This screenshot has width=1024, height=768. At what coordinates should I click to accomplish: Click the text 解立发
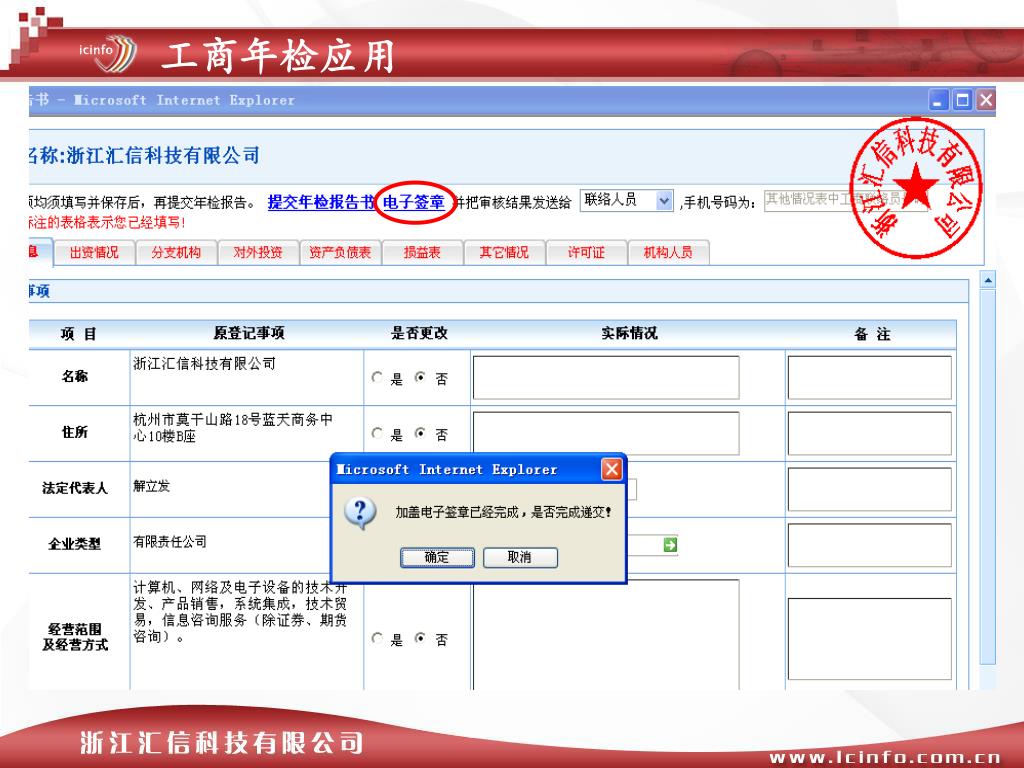[x=152, y=486]
